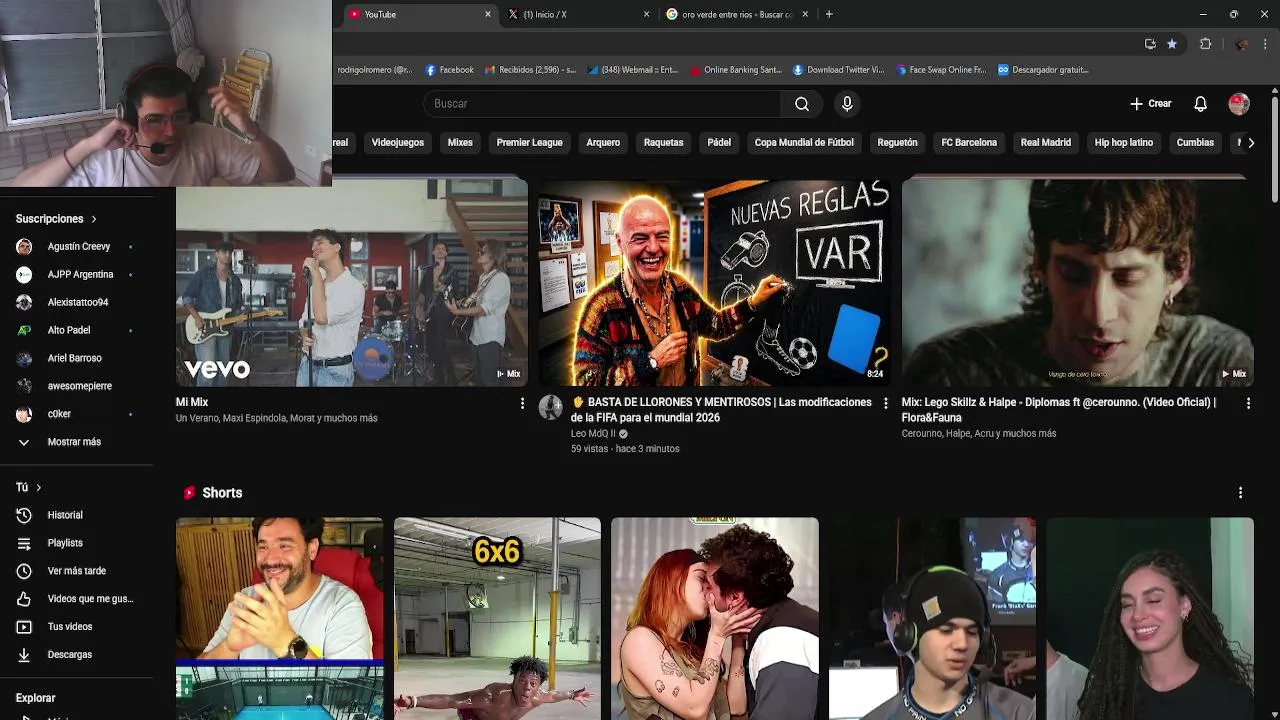Open Shorts section options menu
This screenshot has height=720, width=1280.
coord(1240,493)
